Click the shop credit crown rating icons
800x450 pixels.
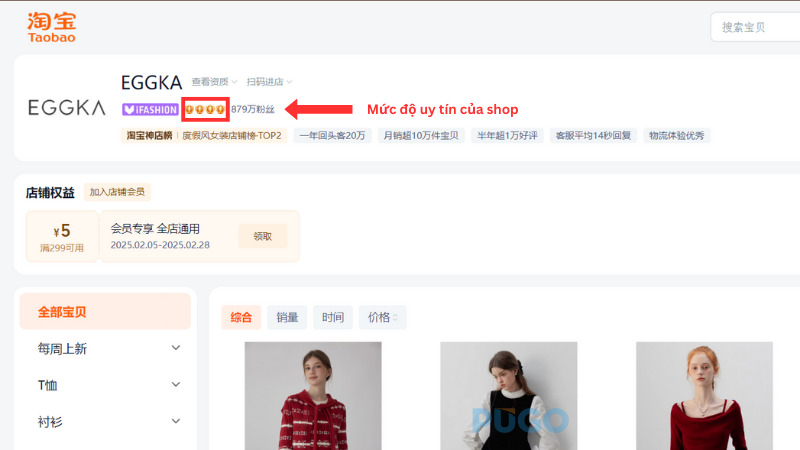pyautogui.click(x=205, y=109)
